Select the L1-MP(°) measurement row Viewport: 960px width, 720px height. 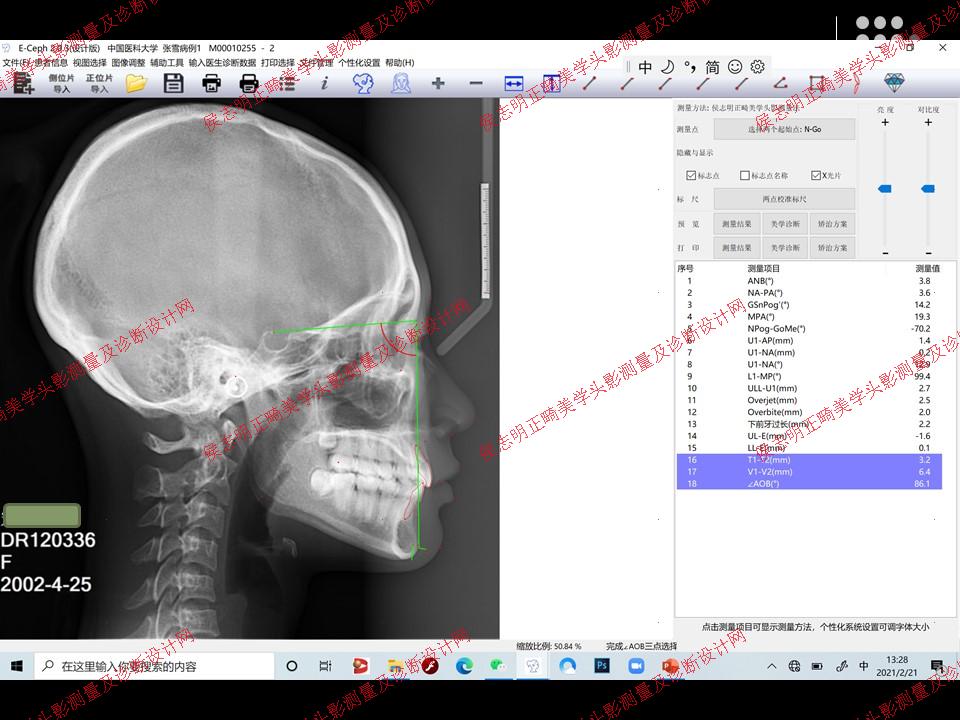click(809, 377)
